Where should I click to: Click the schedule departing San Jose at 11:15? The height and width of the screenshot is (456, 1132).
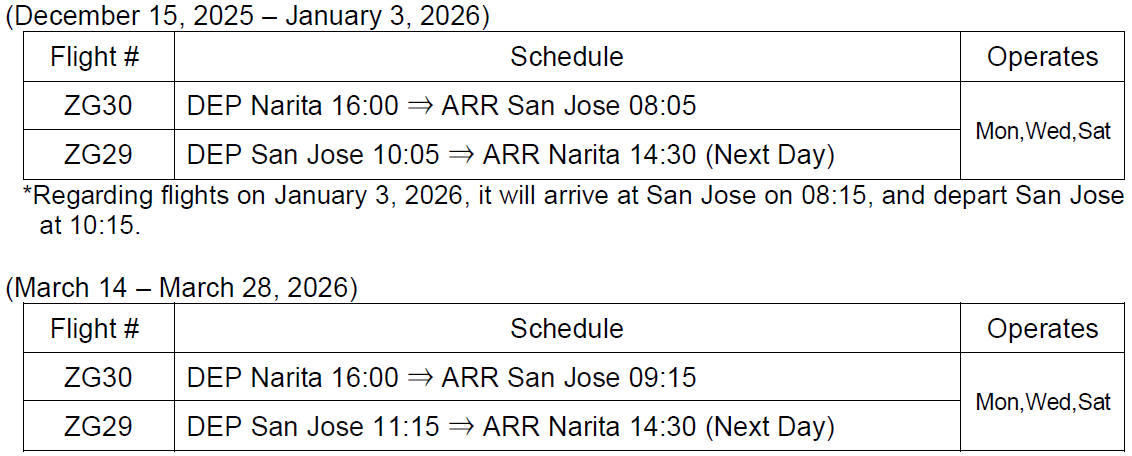(x=509, y=427)
